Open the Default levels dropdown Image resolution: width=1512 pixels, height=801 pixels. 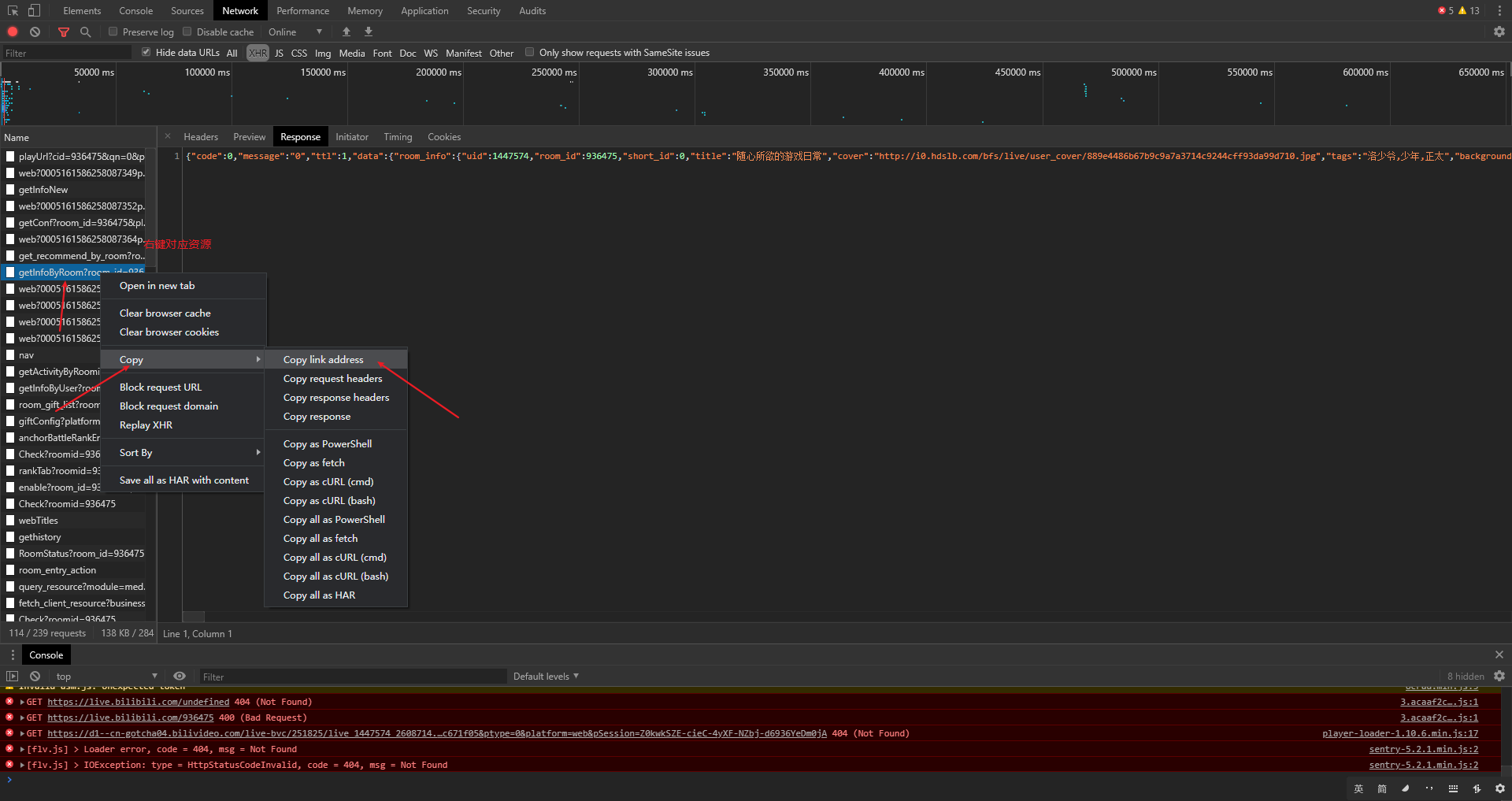[546, 676]
